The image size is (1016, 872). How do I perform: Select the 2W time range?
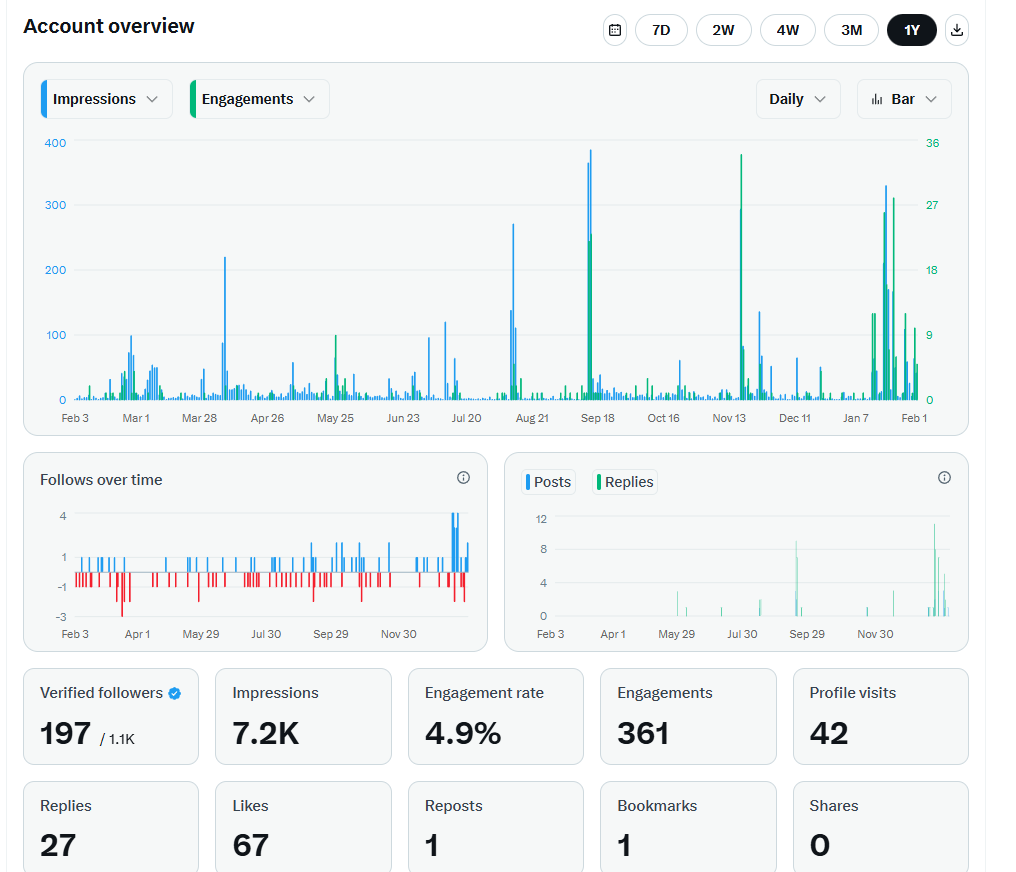[723, 30]
